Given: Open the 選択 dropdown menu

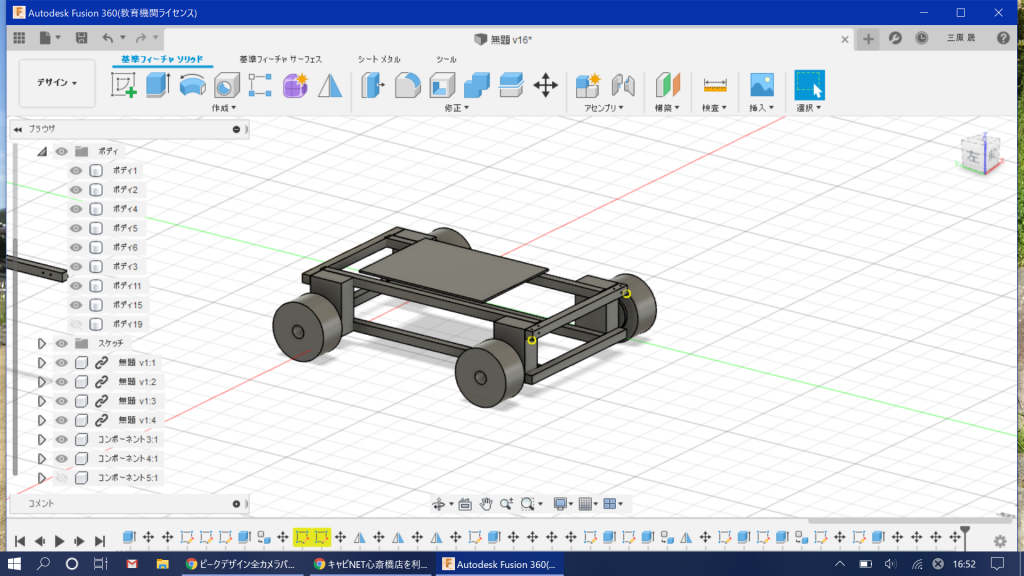Looking at the screenshot, I should pyautogui.click(x=808, y=108).
